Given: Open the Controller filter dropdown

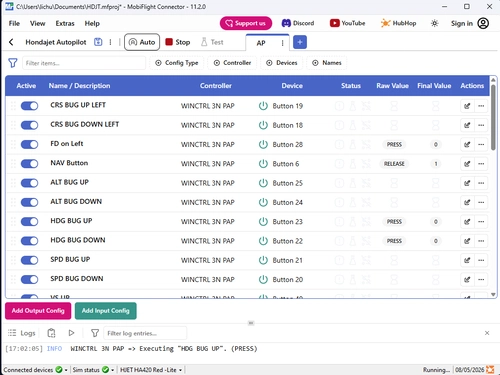Looking at the screenshot, I should (x=232, y=63).
